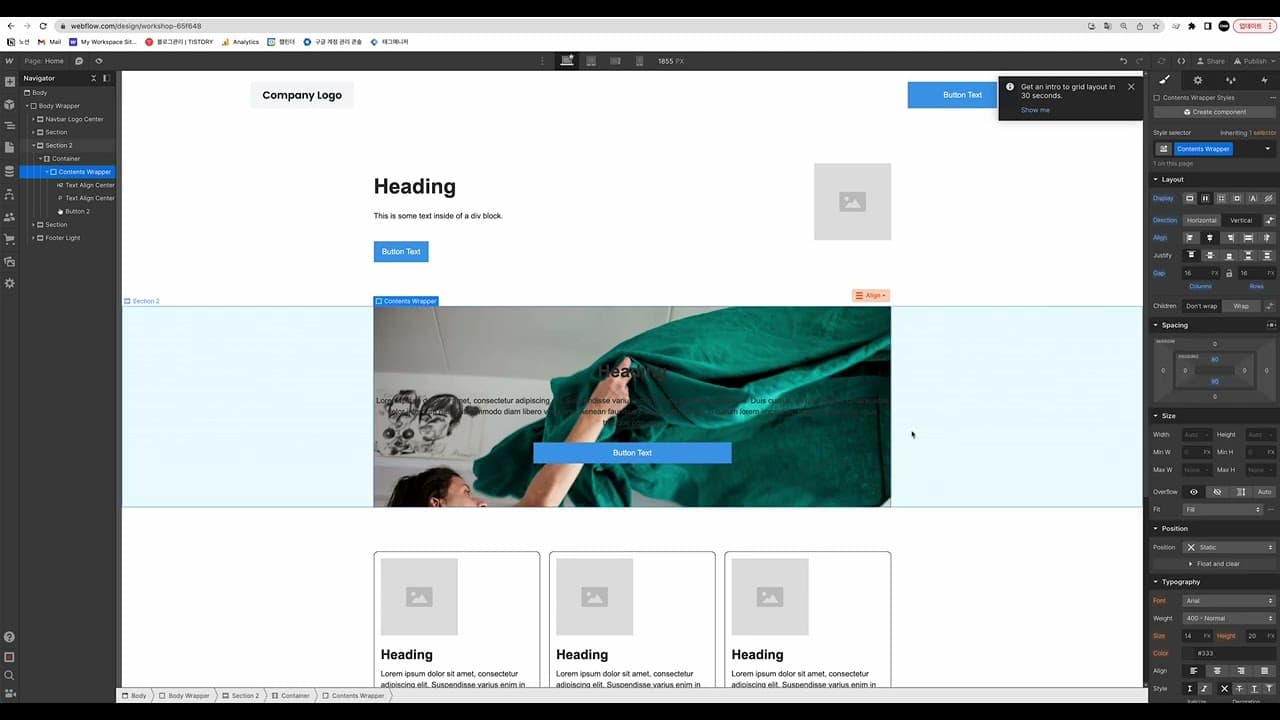
Task: Switch to the Element Settings gear tab
Action: pos(1197,80)
